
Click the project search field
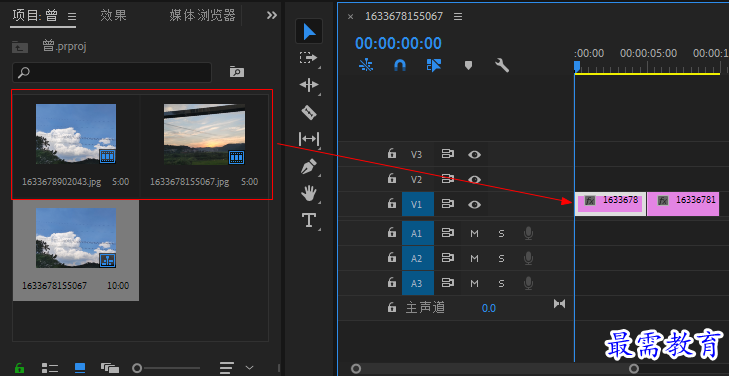tap(112, 73)
